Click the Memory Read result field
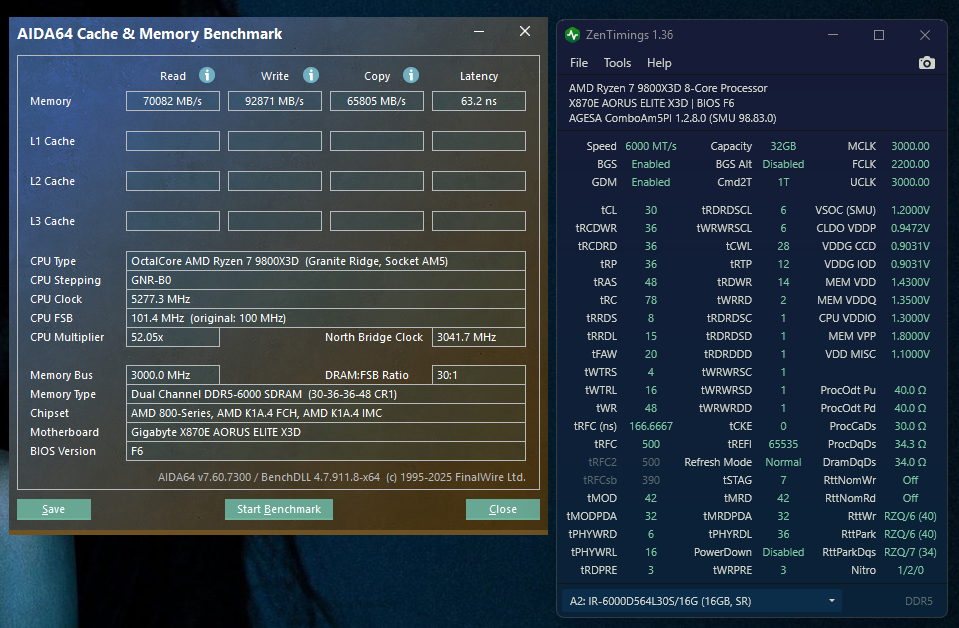The image size is (959, 628). (x=172, y=101)
